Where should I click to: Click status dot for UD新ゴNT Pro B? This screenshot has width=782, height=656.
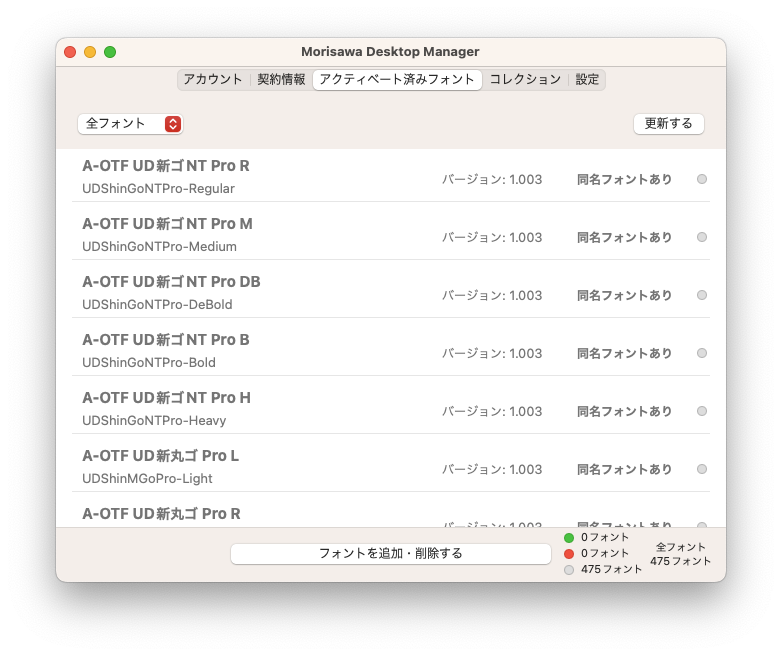click(x=702, y=353)
